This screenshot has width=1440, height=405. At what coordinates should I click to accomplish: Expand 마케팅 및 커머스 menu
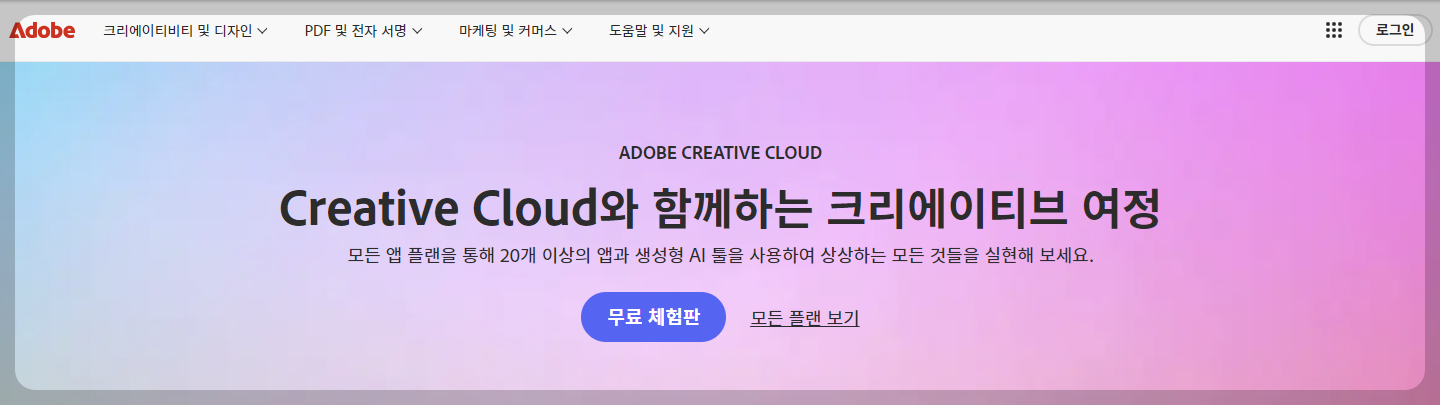515,30
